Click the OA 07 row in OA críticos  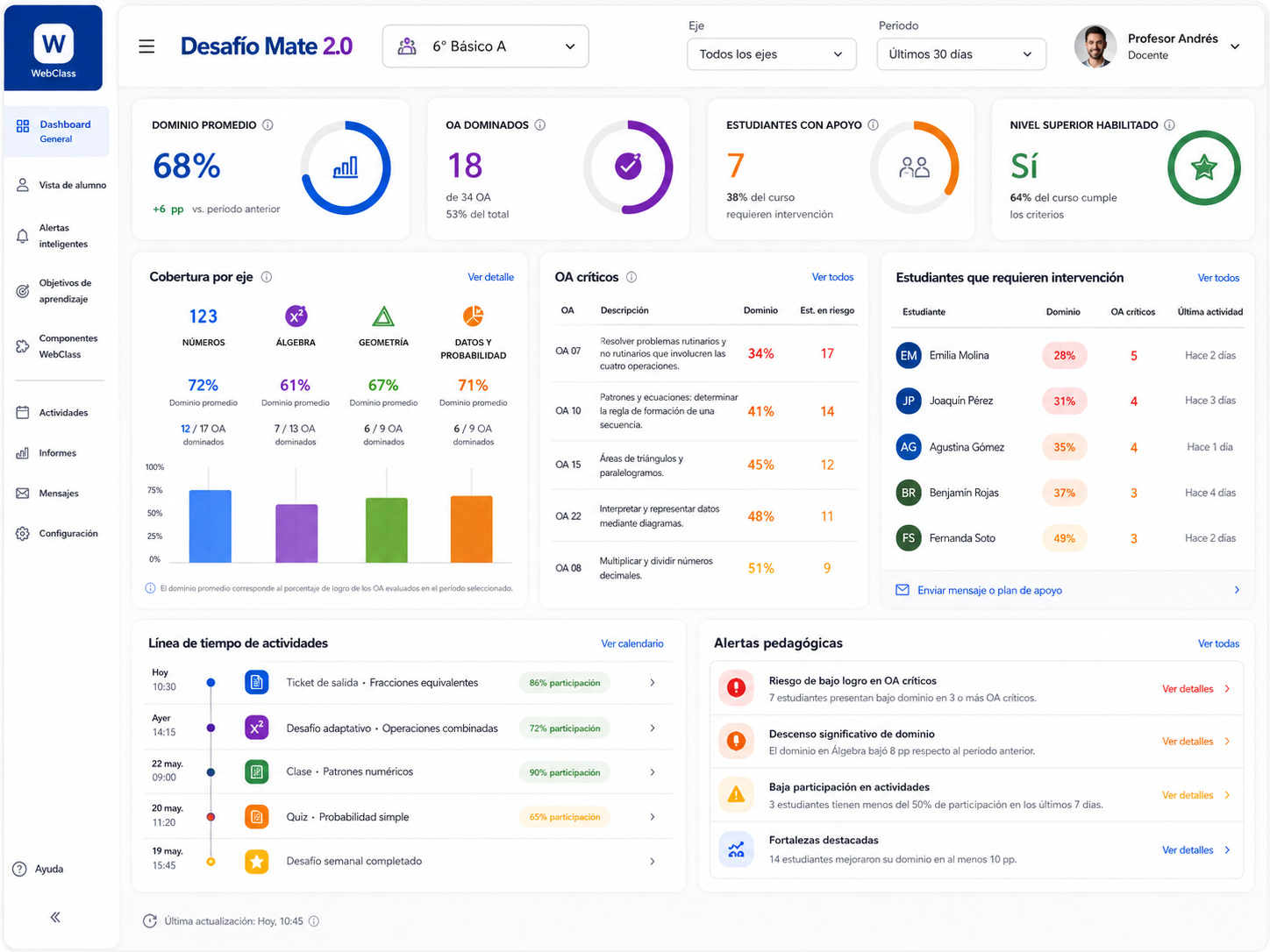click(x=705, y=353)
